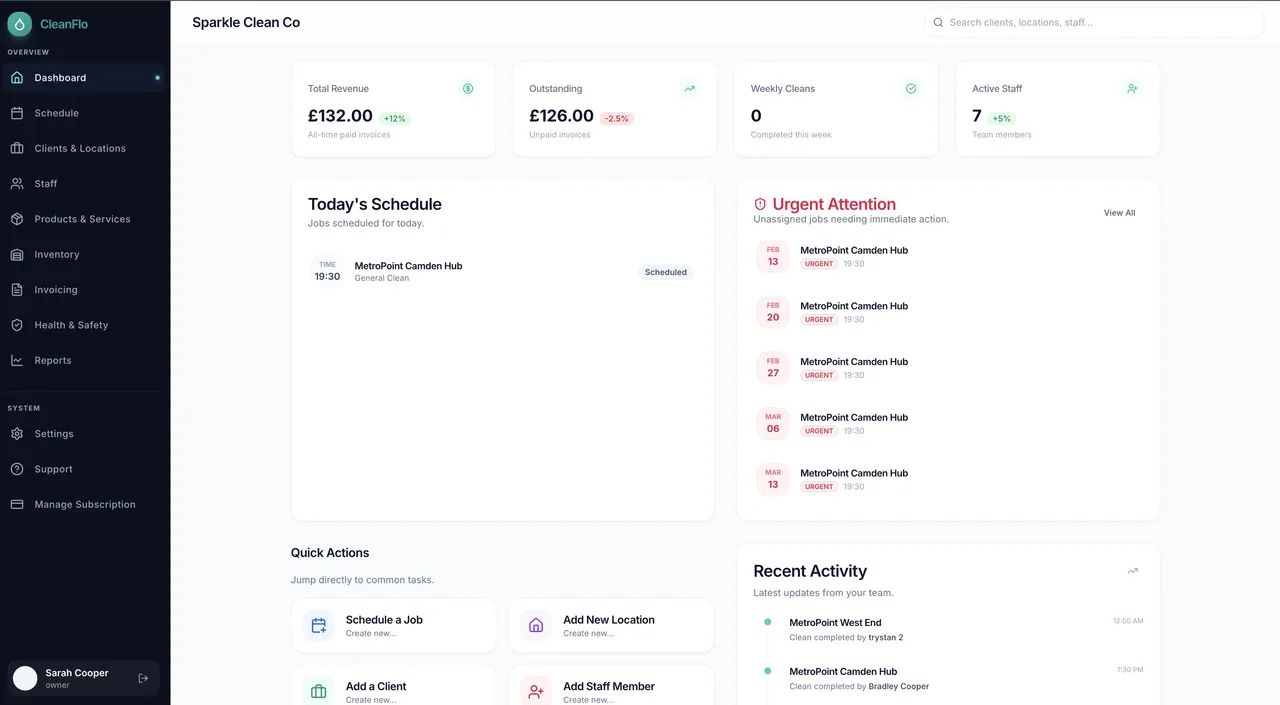Click the Clients & Locations briefcase icon

18,148
